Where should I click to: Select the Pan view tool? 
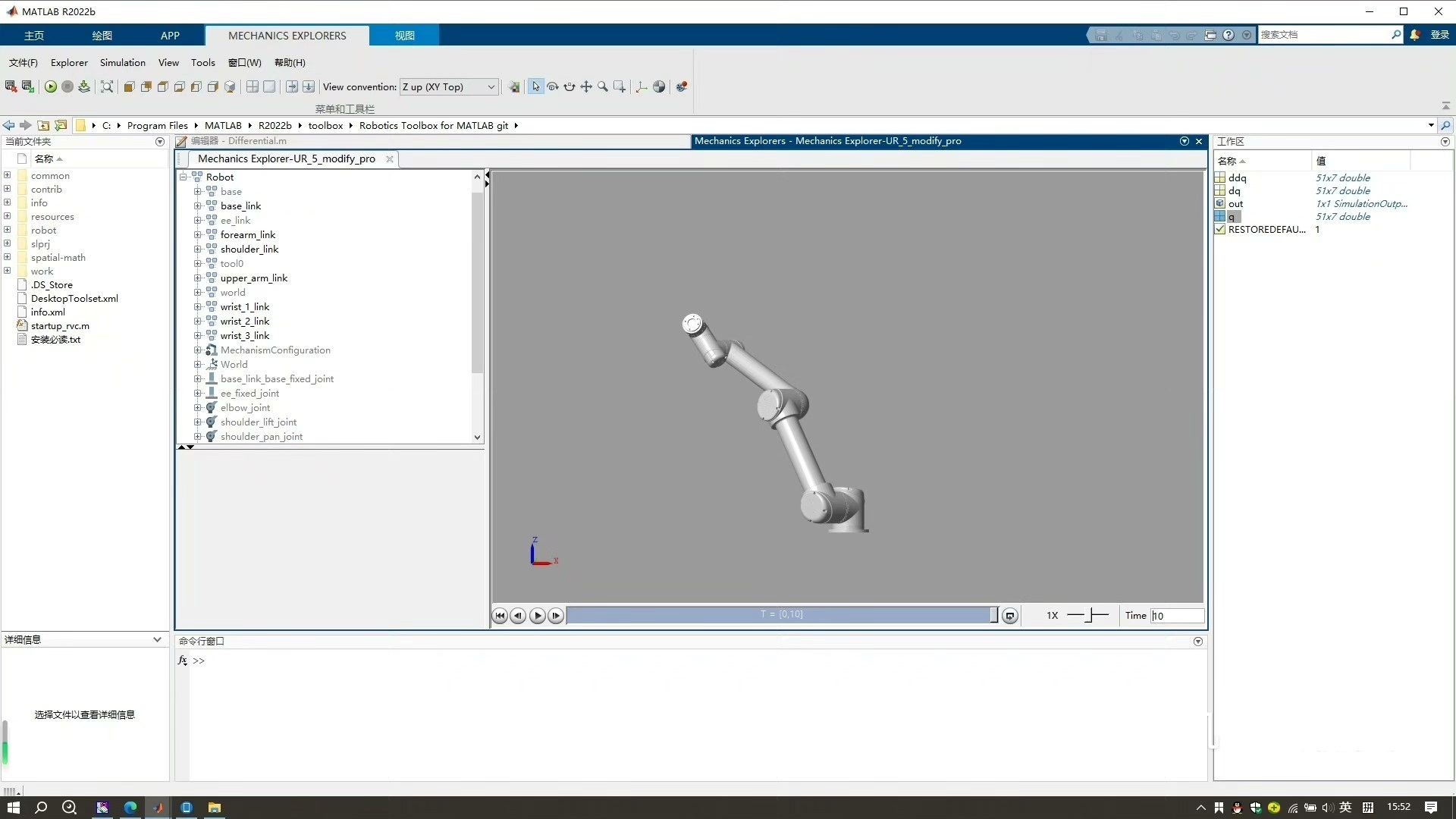pos(586,87)
